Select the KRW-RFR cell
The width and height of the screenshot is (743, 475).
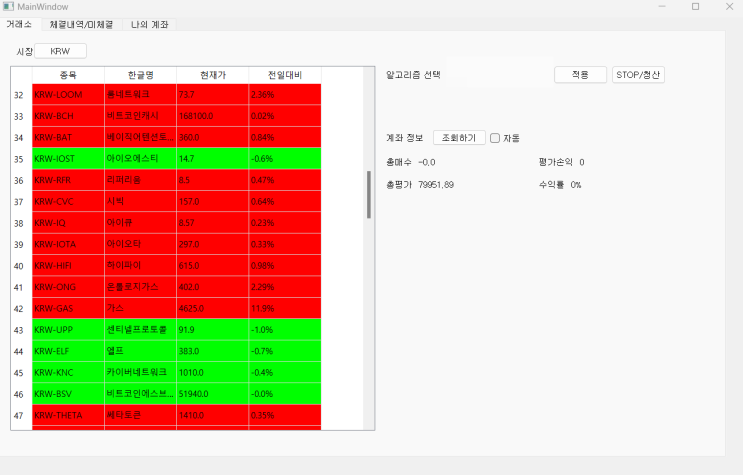click(68, 180)
